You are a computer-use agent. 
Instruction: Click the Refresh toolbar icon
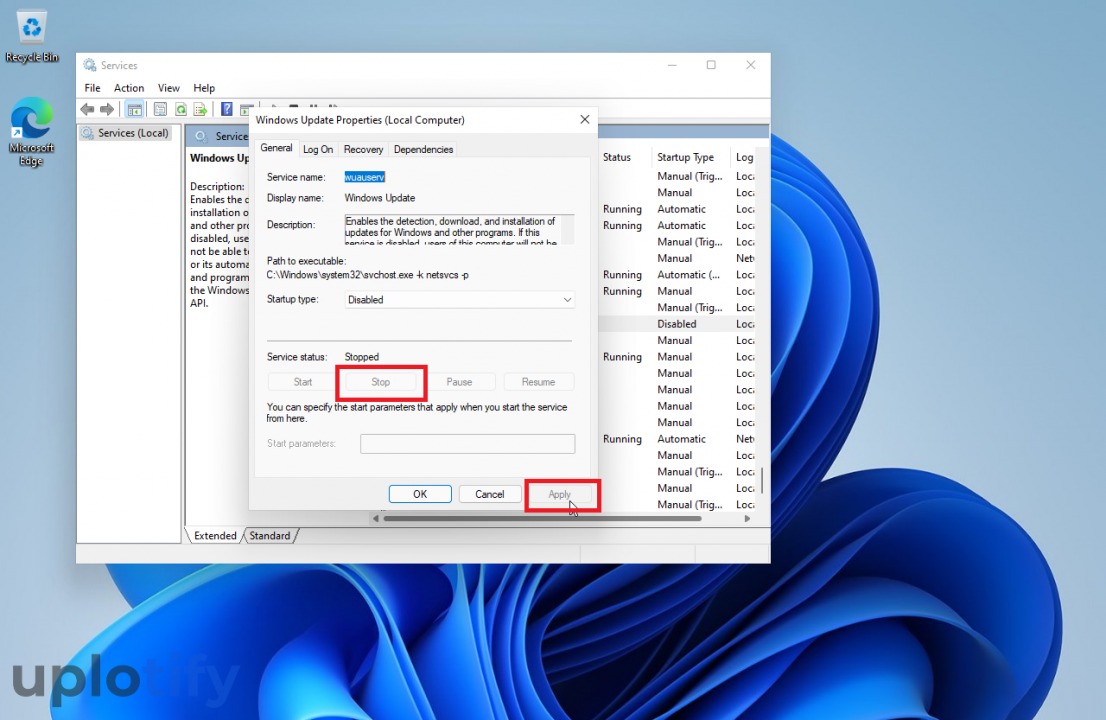[x=181, y=109]
